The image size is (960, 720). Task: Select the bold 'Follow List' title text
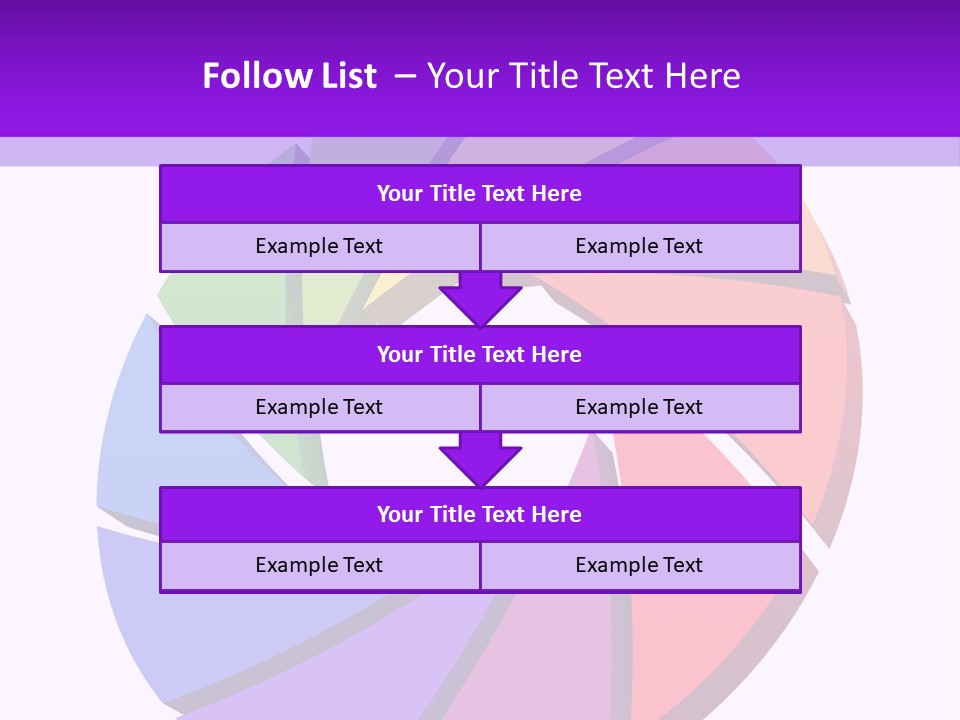290,76
